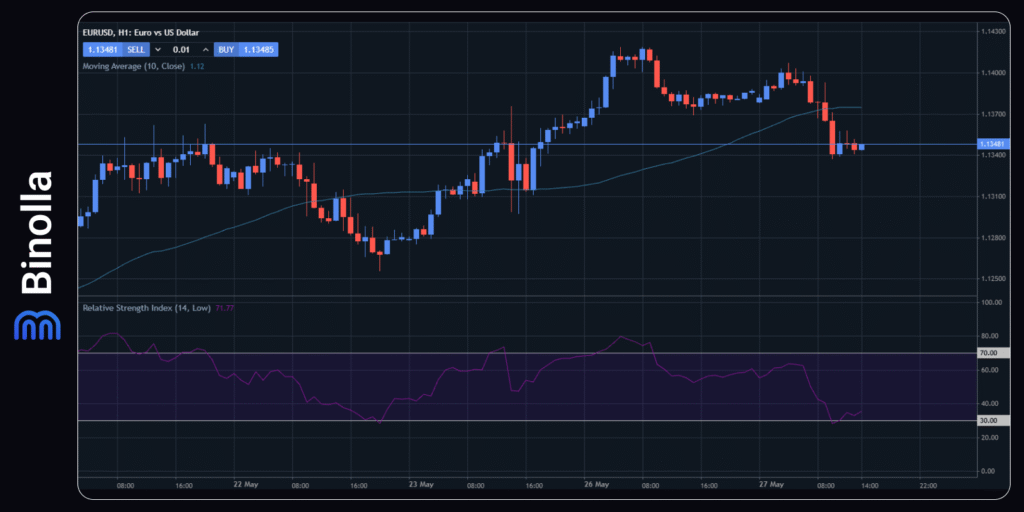Screen dimensions: 1024x512
Task: Click the 1.14300 label on price axis
Action: pos(992,32)
